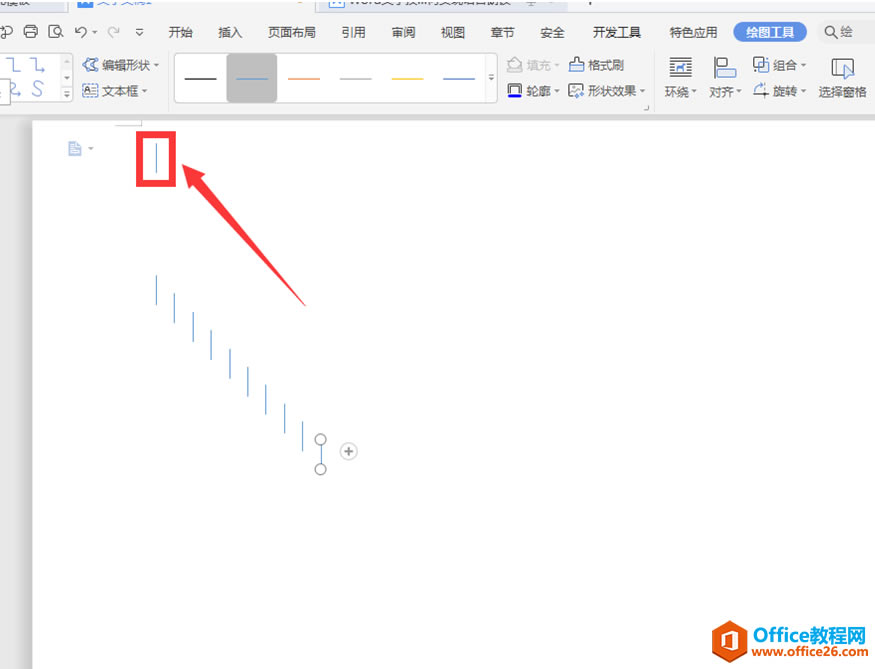Open 旋转 rotate dropdown
The width and height of the screenshot is (875, 669).
tap(780, 90)
